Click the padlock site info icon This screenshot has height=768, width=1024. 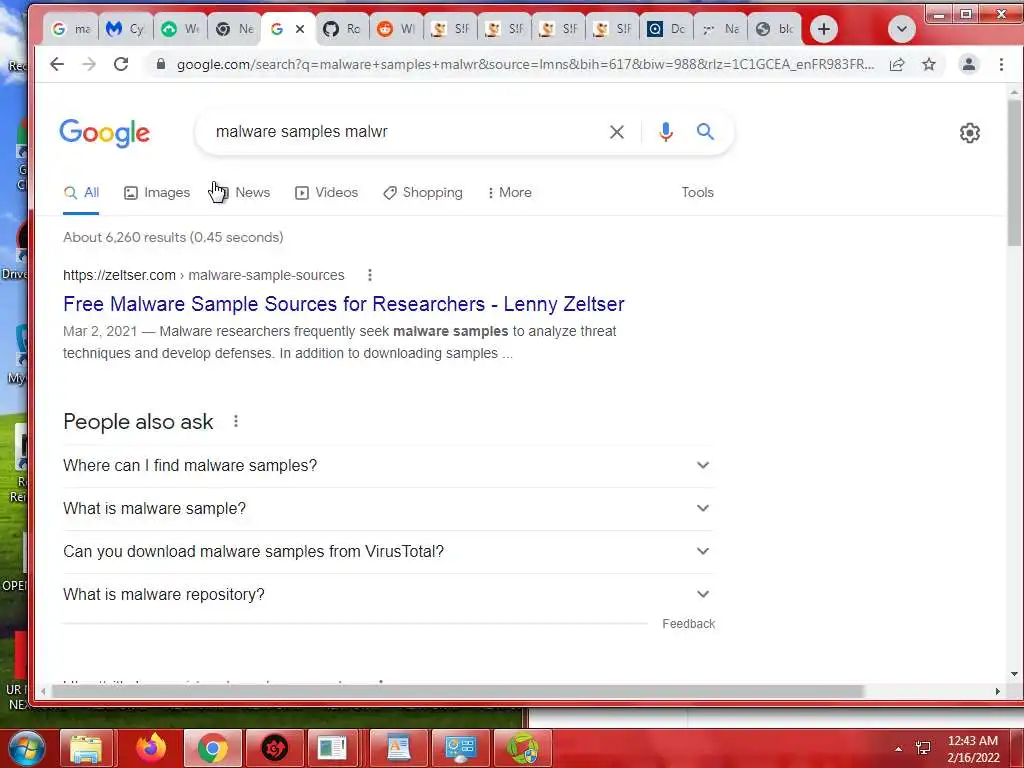161,64
